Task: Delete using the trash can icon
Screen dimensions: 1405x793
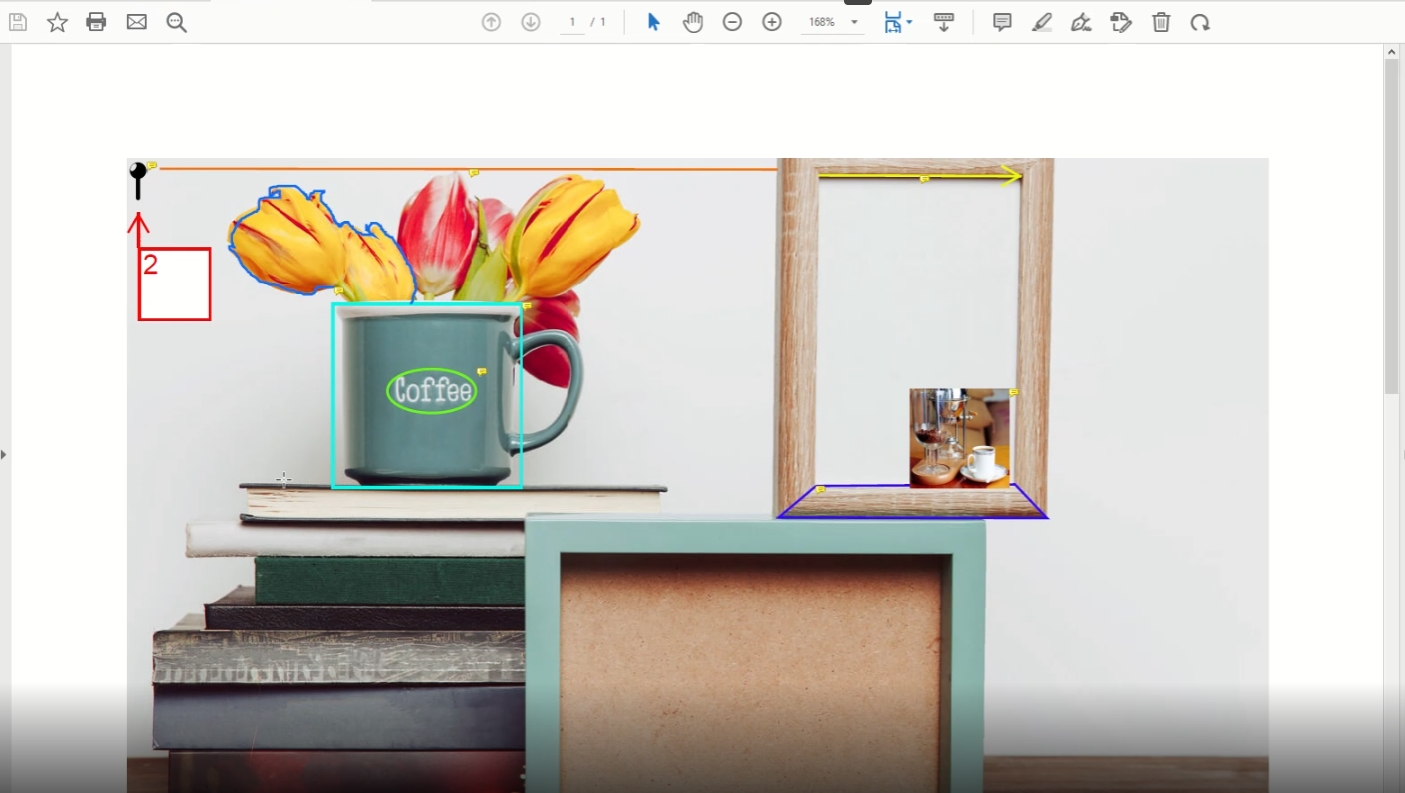Action: click(1161, 22)
